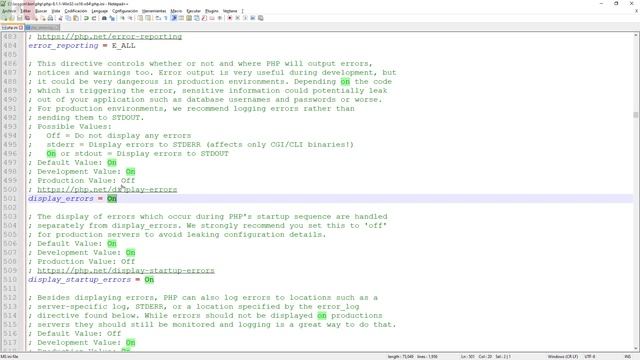640x360 pixels.
Task: Undo last edit with toolbar arrow
Action: click(86, 18)
